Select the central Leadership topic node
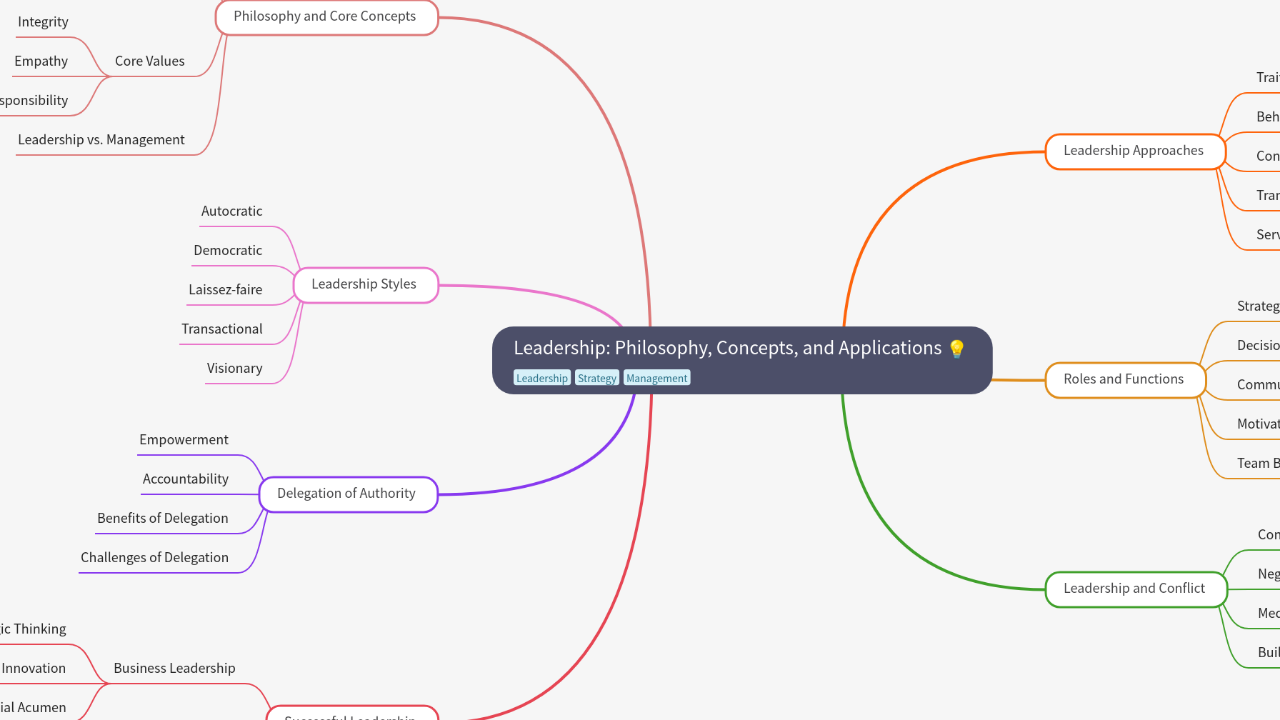 [742, 360]
